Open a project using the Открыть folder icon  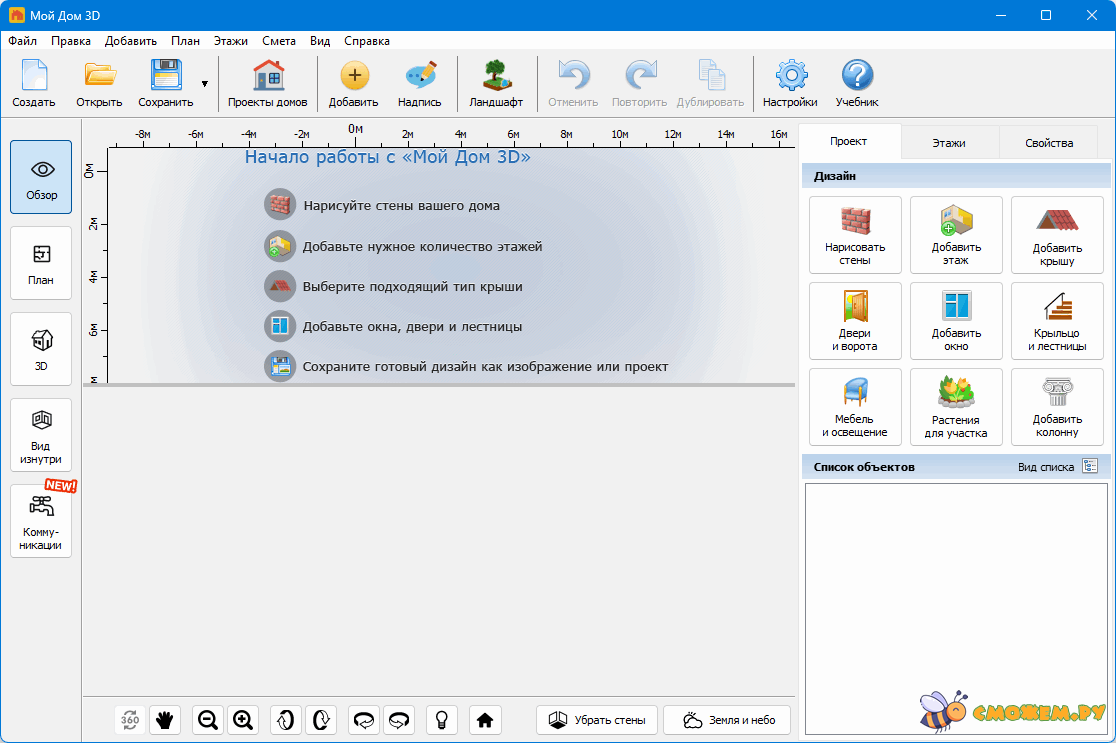(99, 83)
